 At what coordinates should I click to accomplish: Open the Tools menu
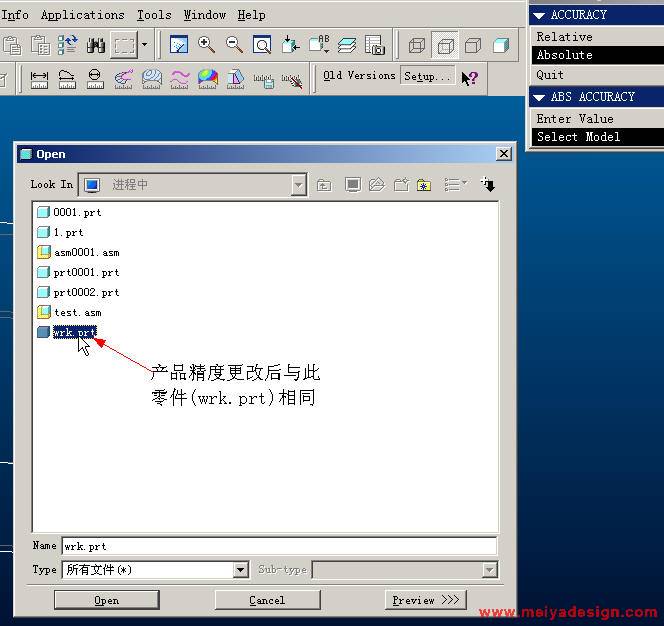pos(153,15)
